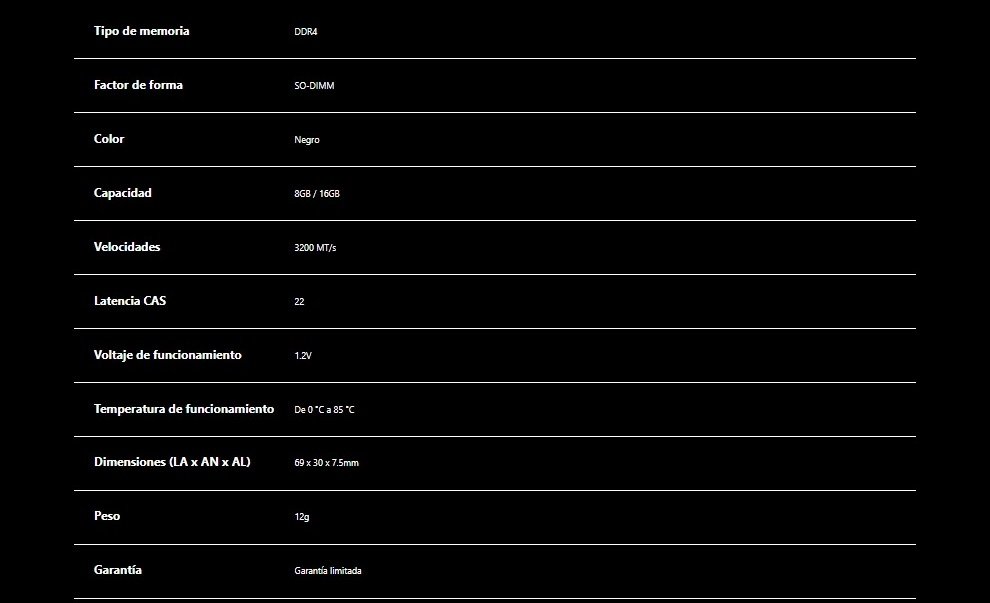The height and width of the screenshot is (603, 990).
Task: Click the CAS latency value 22
Action: [x=299, y=302]
